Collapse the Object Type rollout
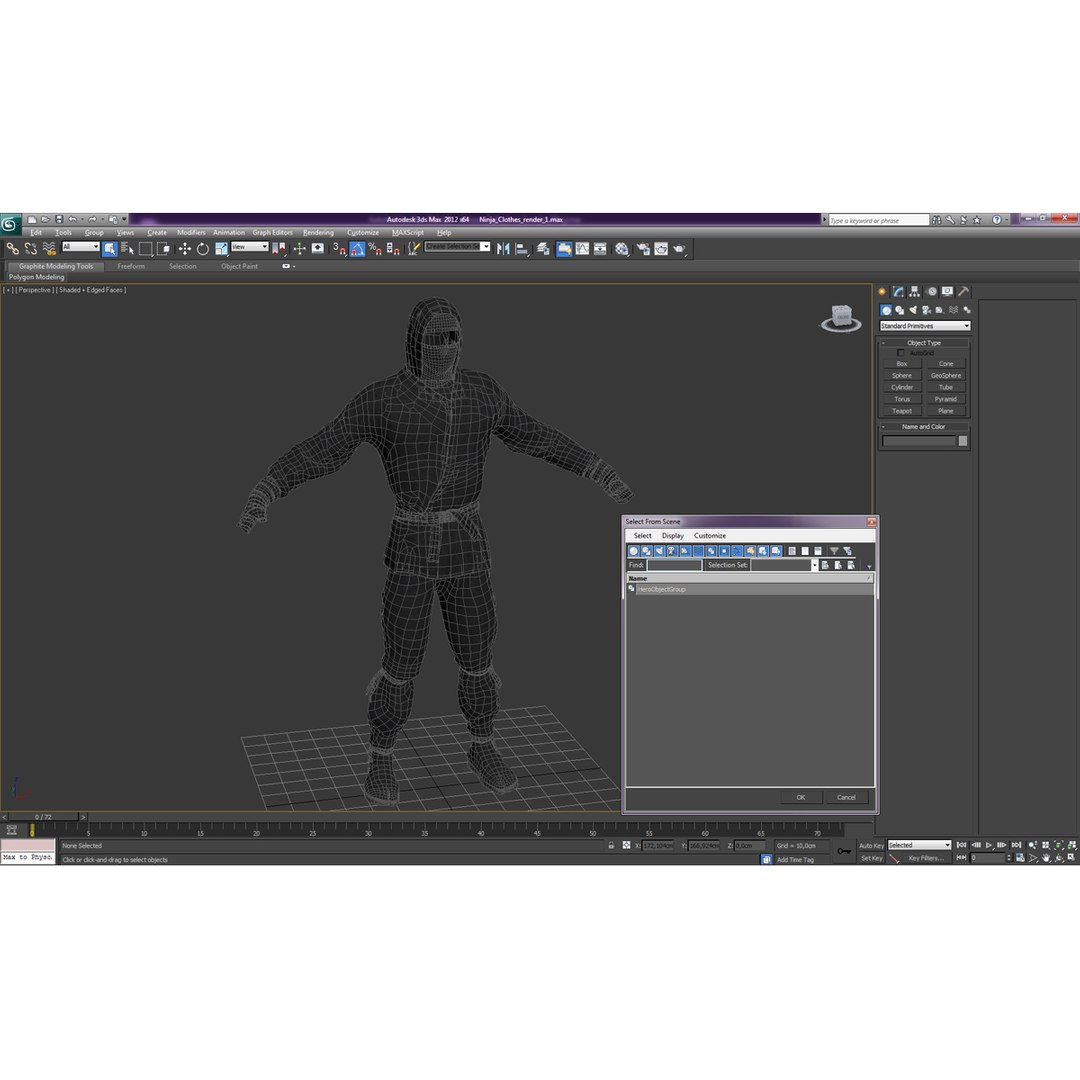 (924, 342)
